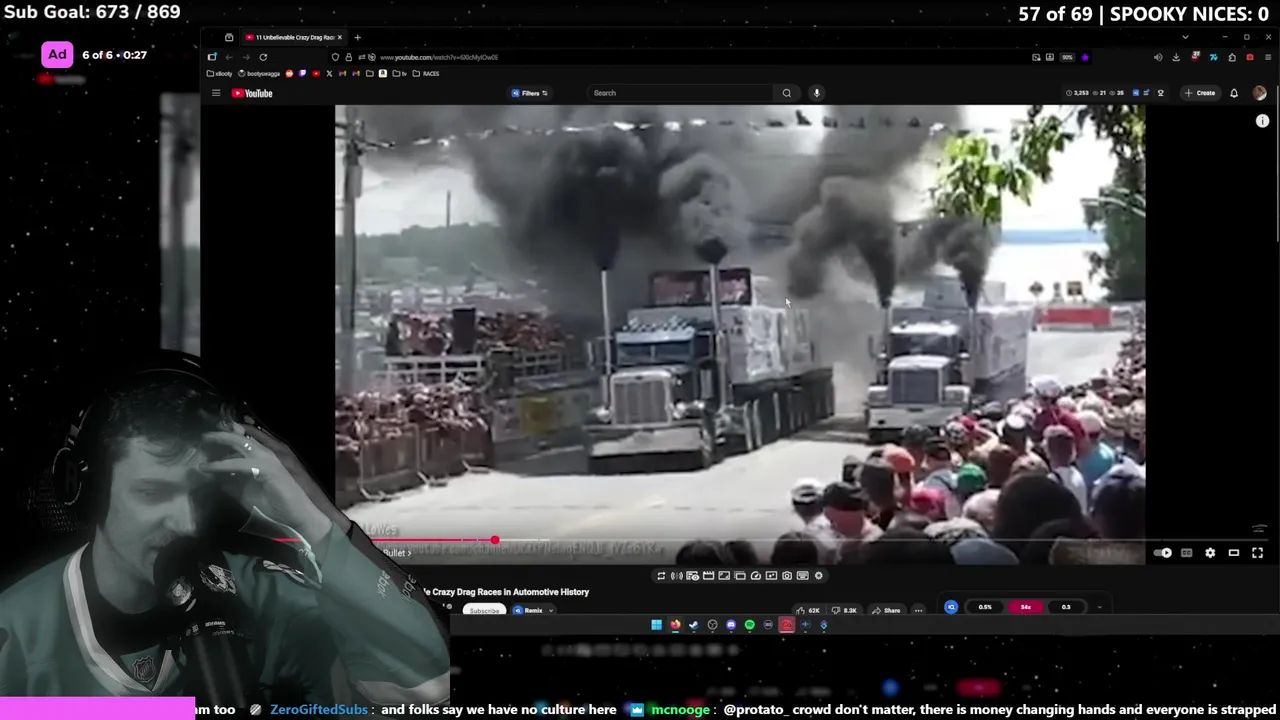The width and height of the screenshot is (1280, 720).
Task: Open the player settings gear
Action: point(1210,553)
